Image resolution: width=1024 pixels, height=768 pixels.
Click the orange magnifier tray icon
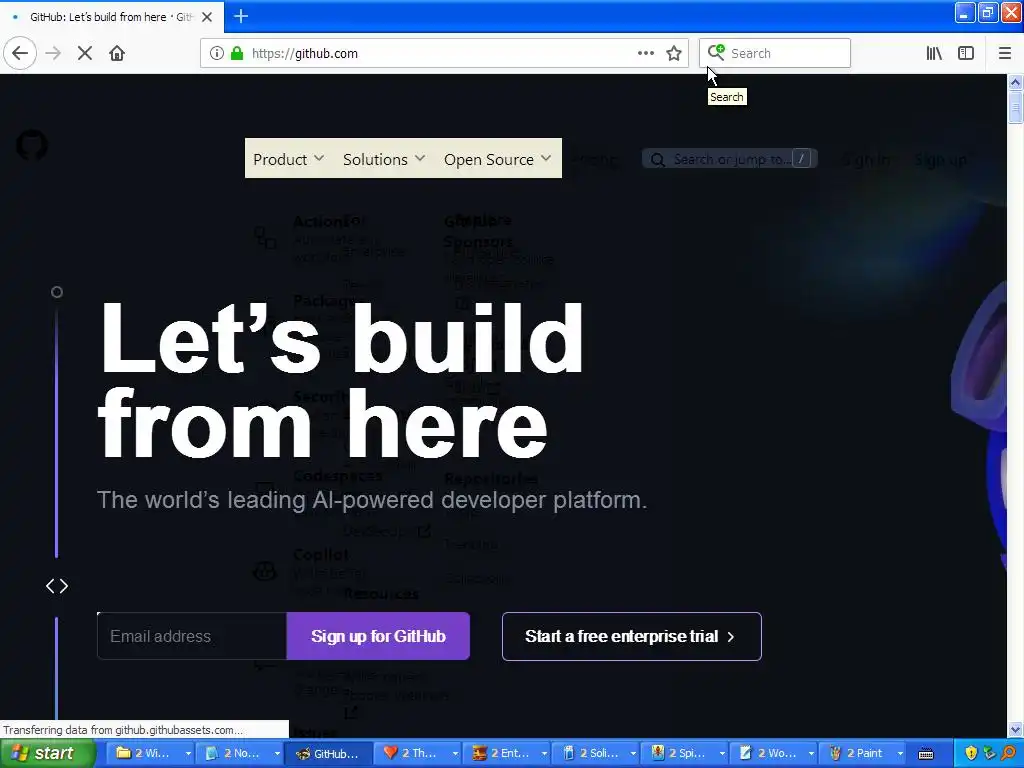(x=1010, y=753)
